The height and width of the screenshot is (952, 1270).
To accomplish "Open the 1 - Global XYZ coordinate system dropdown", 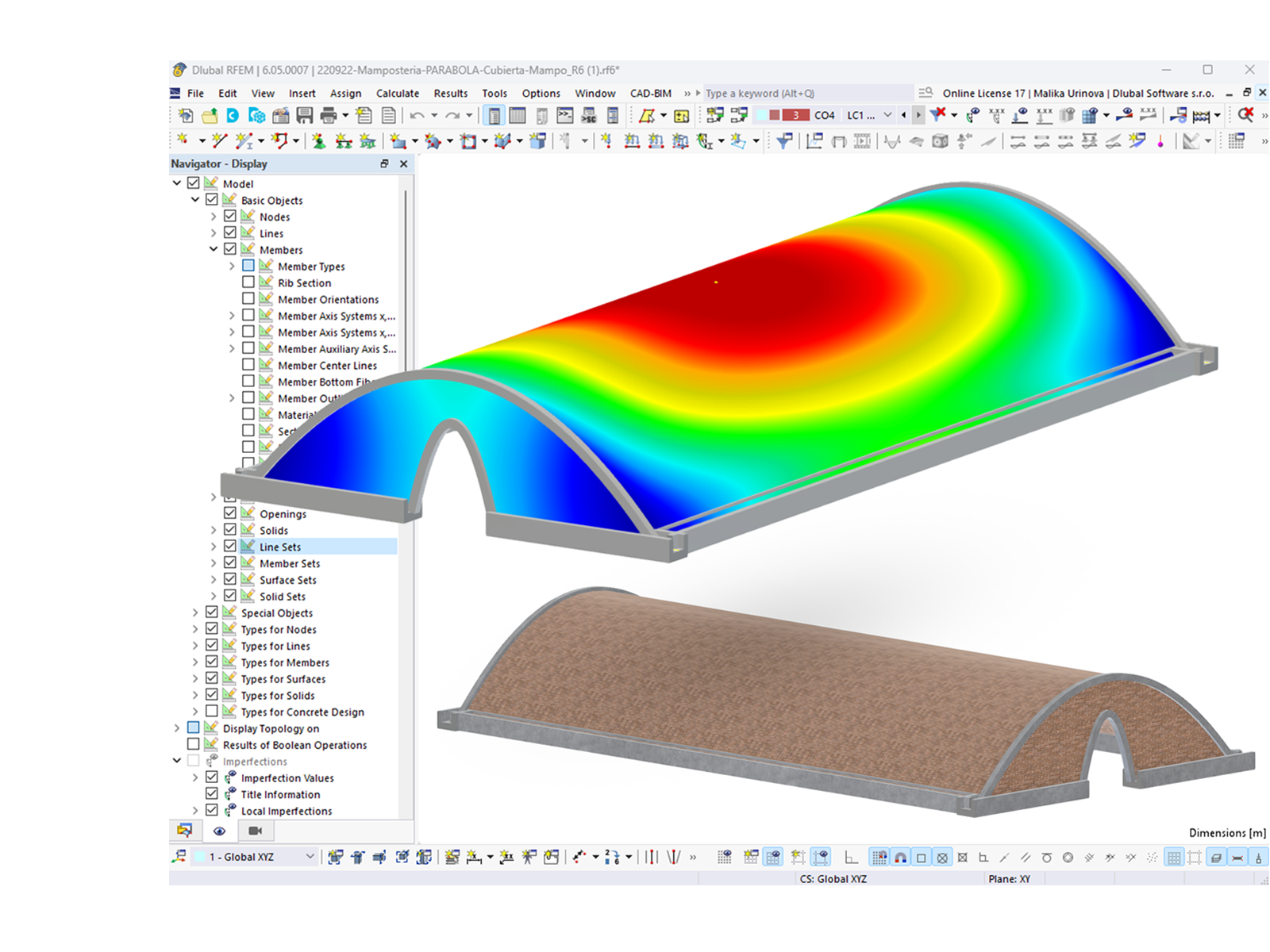I will click(310, 857).
